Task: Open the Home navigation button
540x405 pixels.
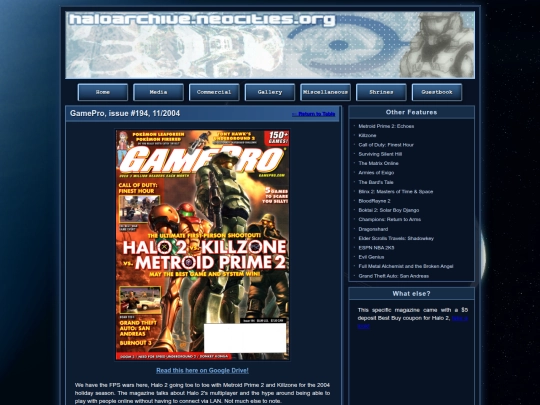Action: pyautogui.click(x=103, y=92)
